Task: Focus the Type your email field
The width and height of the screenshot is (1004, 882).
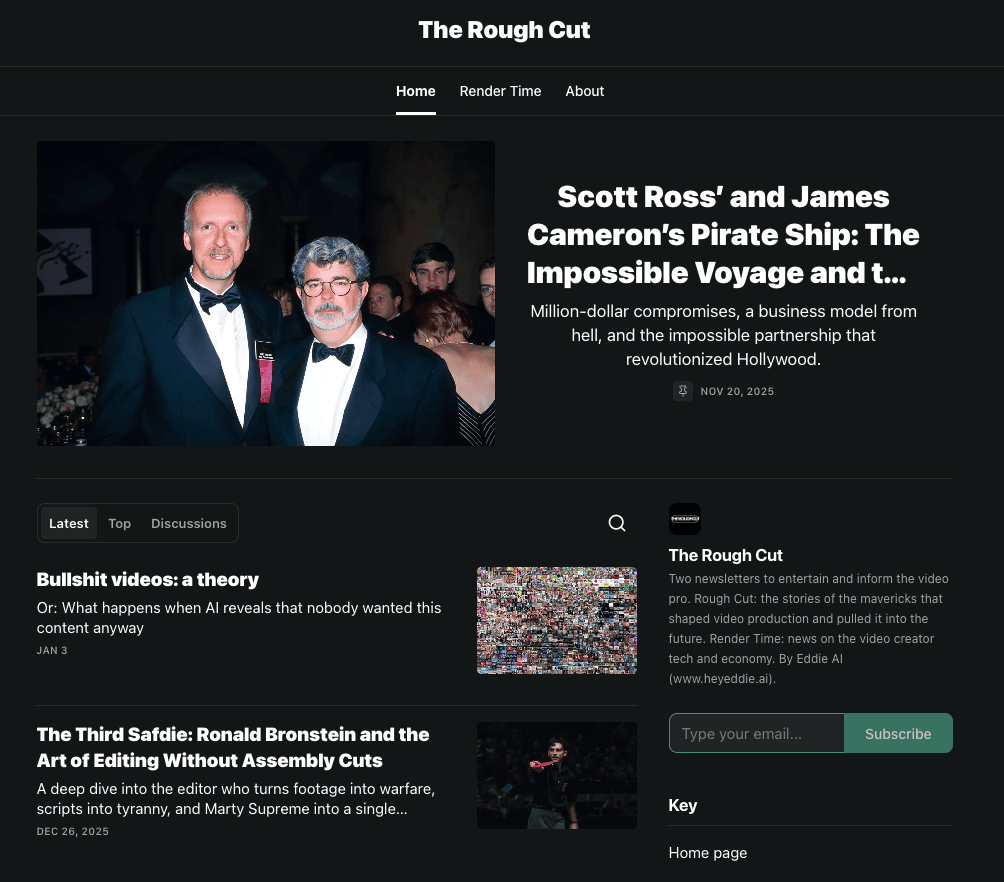Action: coord(756,733)
